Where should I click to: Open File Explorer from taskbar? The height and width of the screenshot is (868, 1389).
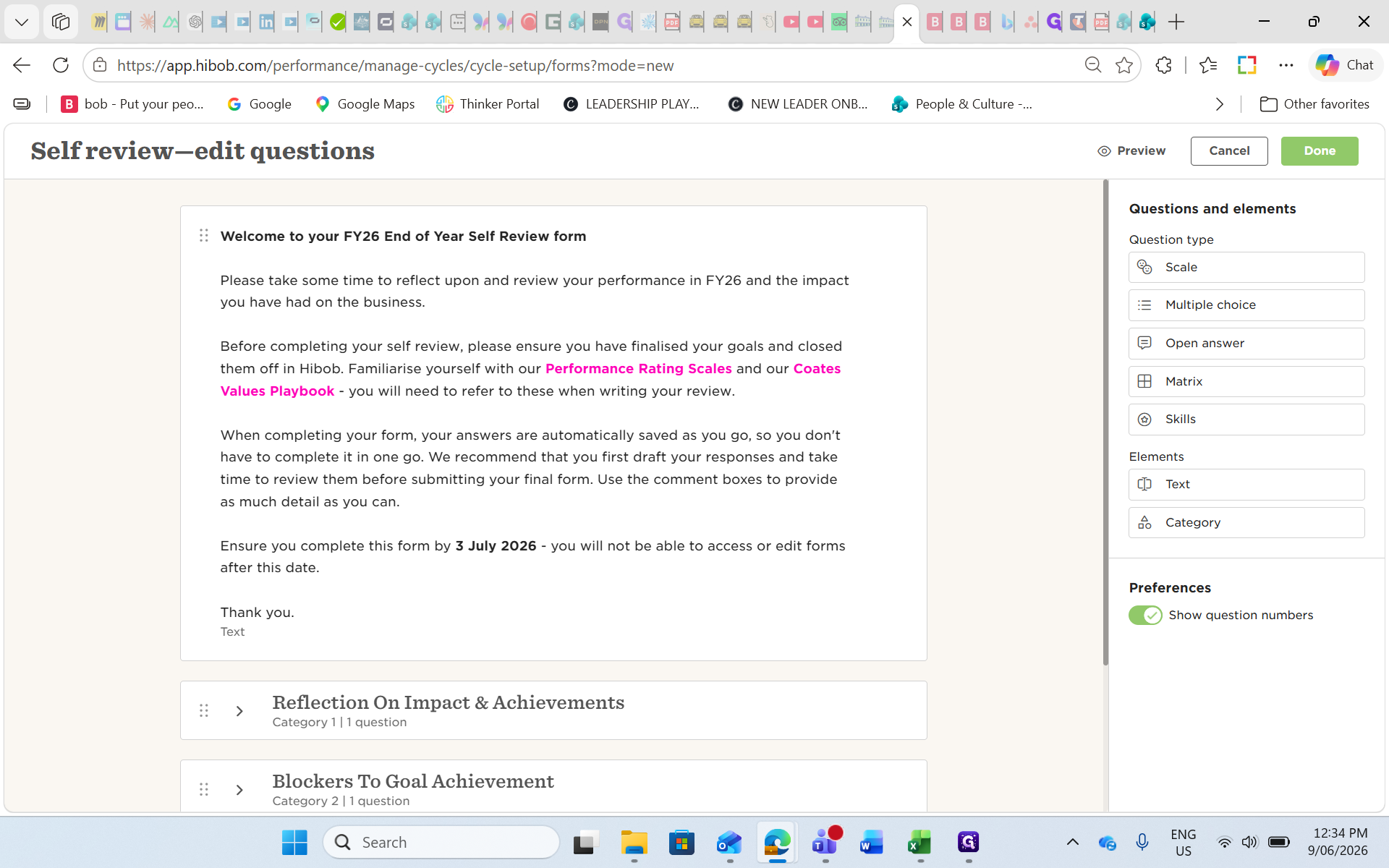point(634,842)
